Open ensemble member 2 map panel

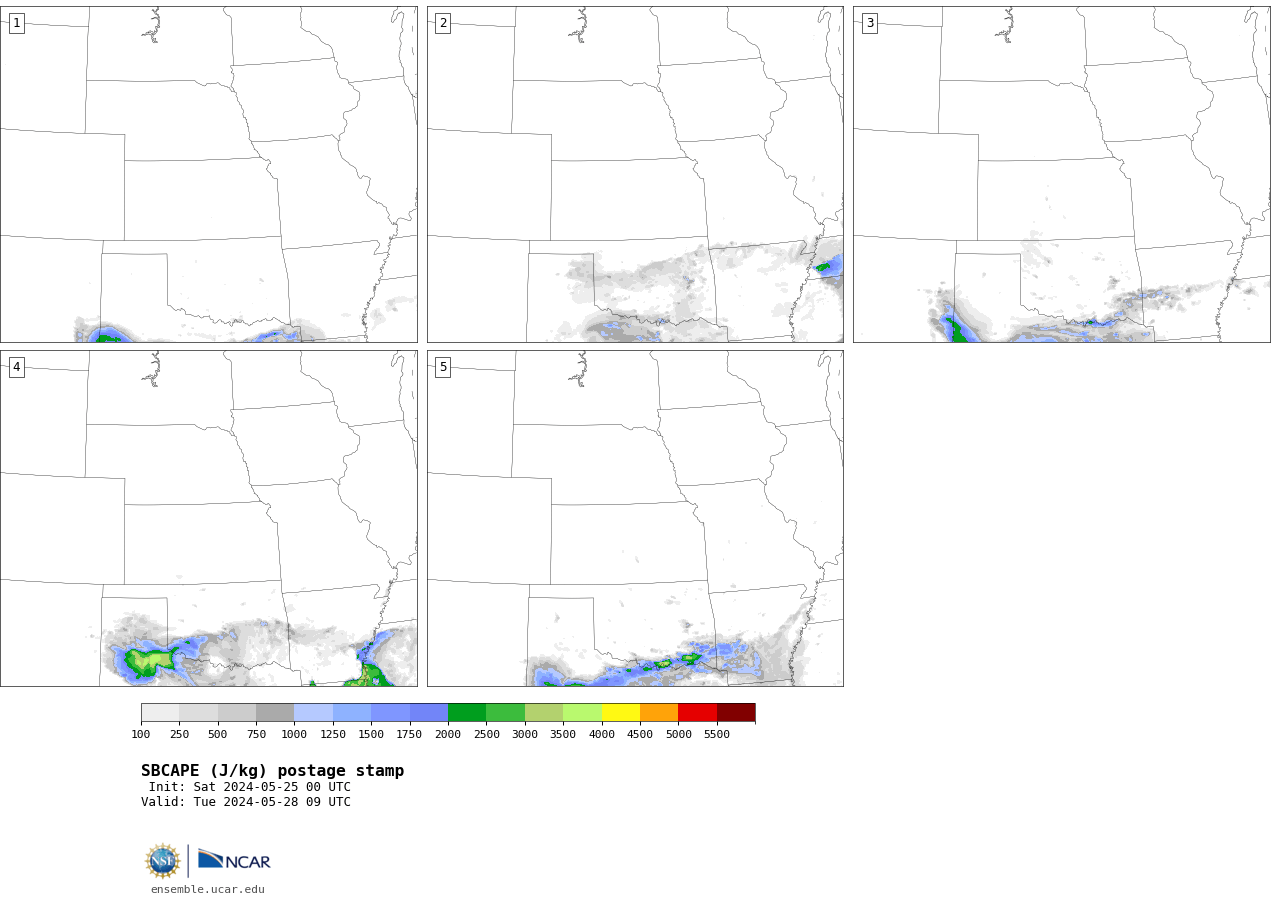(x=635, y=174)
